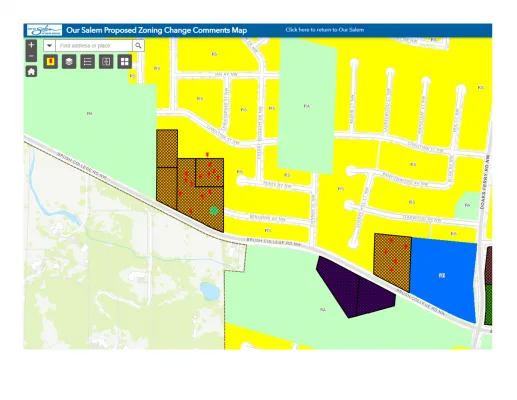Zoom out of the map

[x=31, y=56]
